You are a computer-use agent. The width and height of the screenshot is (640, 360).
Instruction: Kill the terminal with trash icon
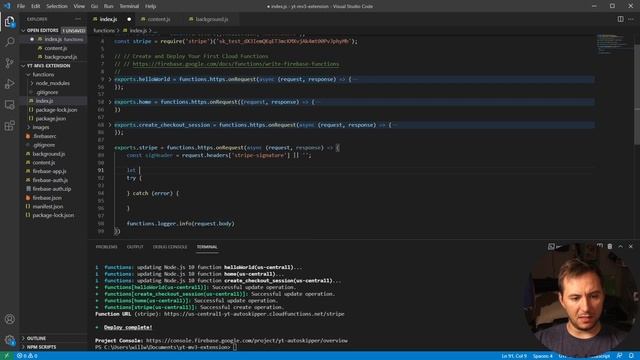[610, 247]
